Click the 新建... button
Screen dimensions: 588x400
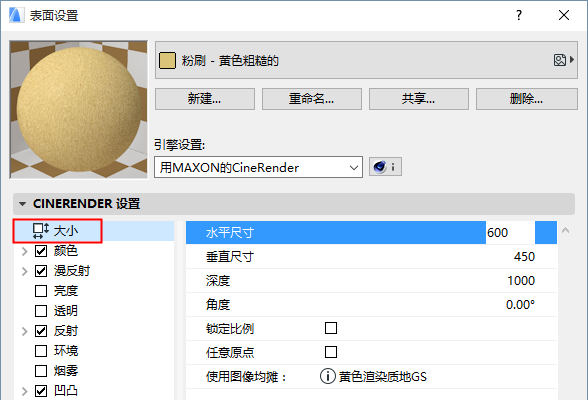tap(205, 99)
